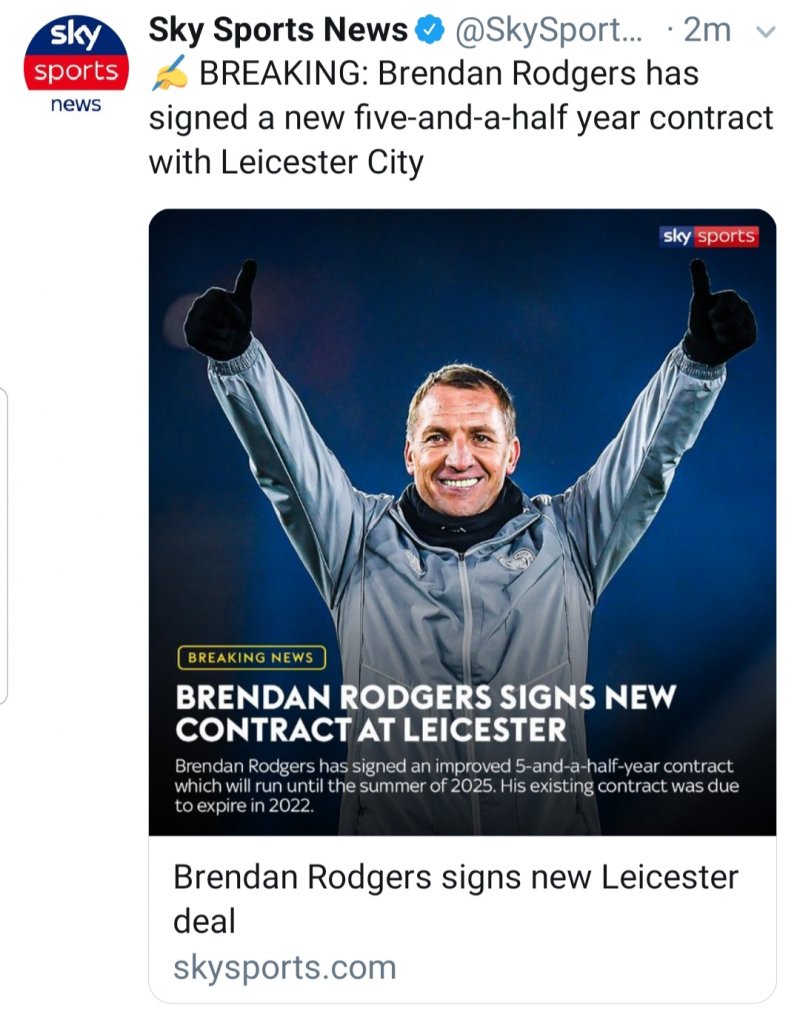800x1022 pixels.
Task: Tap 'with Leicester City' in the tweet text
Action: [x=286, y=161]
